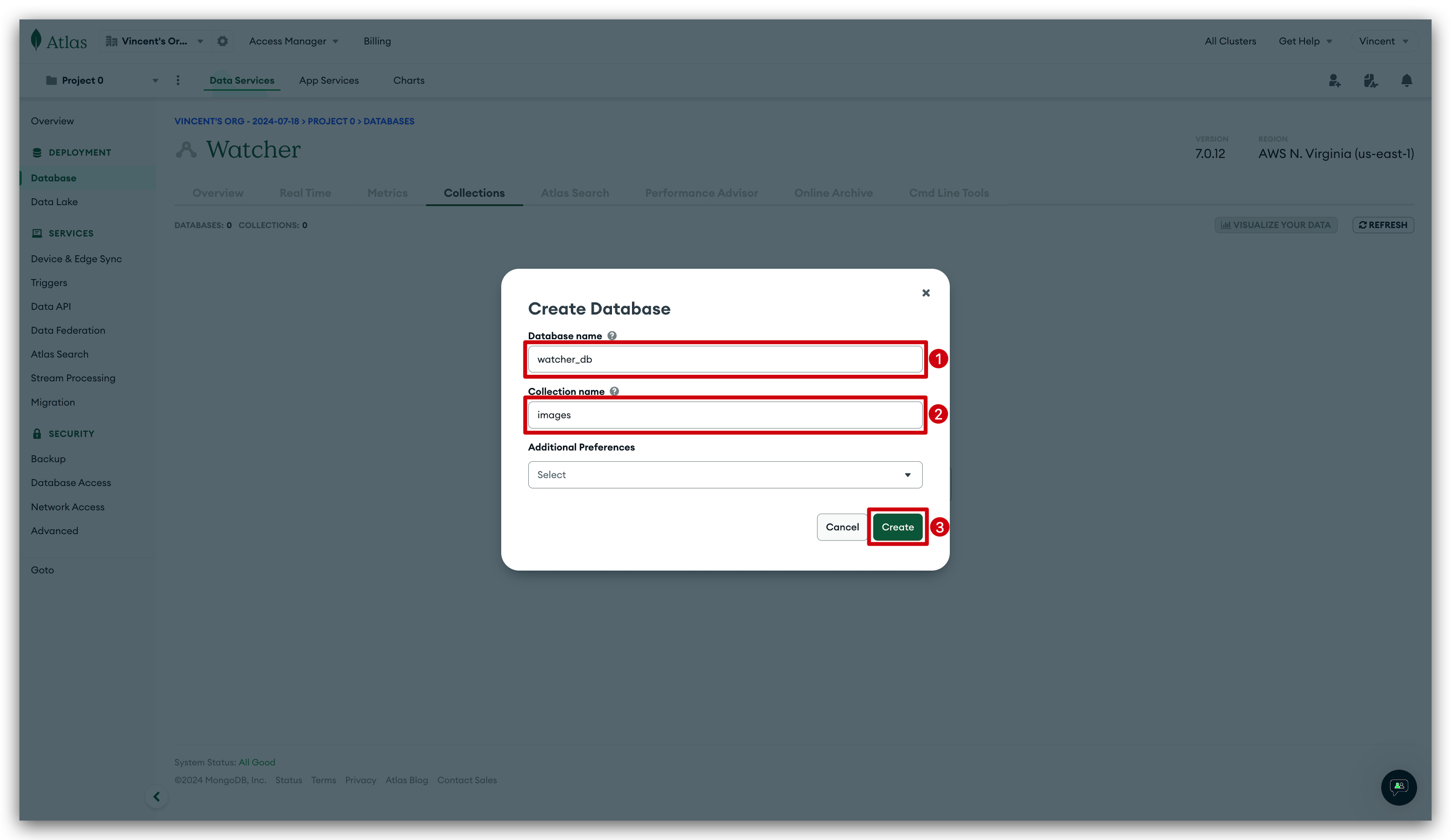Open sidebar Overview item
The width and height of the screenshot is (1451, 840).
click(x=52, y=121)
